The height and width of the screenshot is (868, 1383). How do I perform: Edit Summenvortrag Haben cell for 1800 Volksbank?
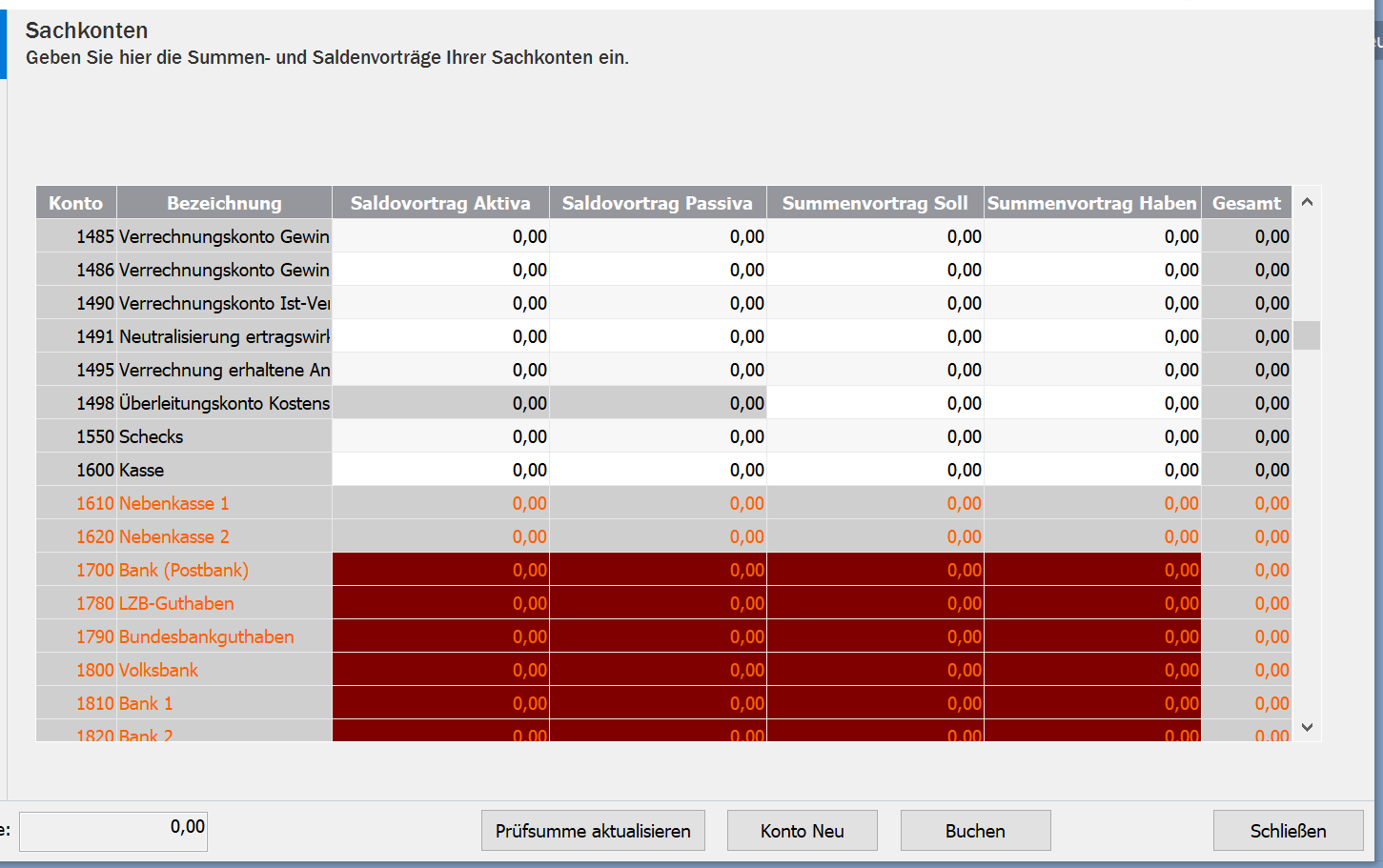pyautogui.click(x=1092, y=670)
